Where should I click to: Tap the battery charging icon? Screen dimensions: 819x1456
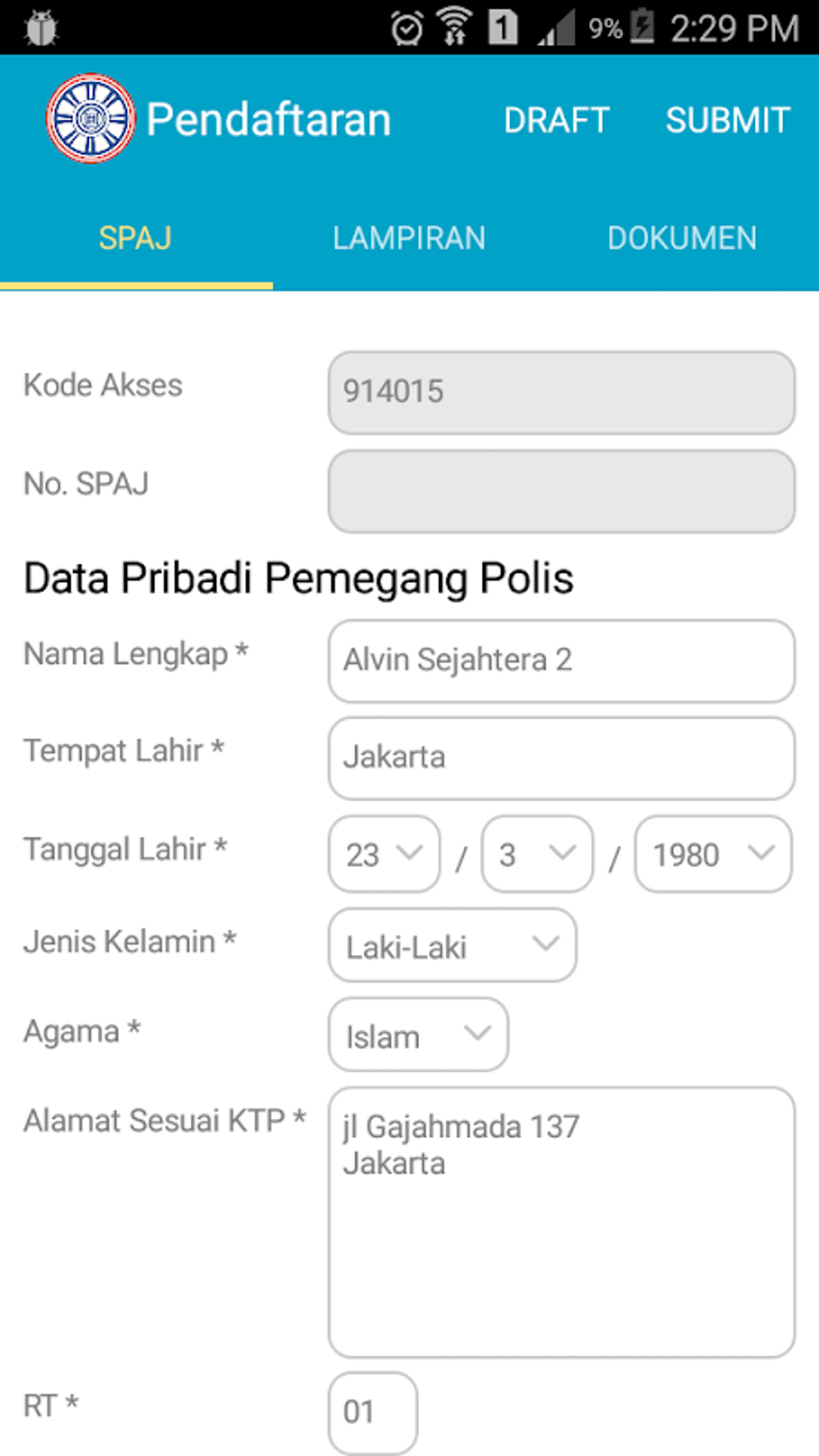(x=642, y=27)
